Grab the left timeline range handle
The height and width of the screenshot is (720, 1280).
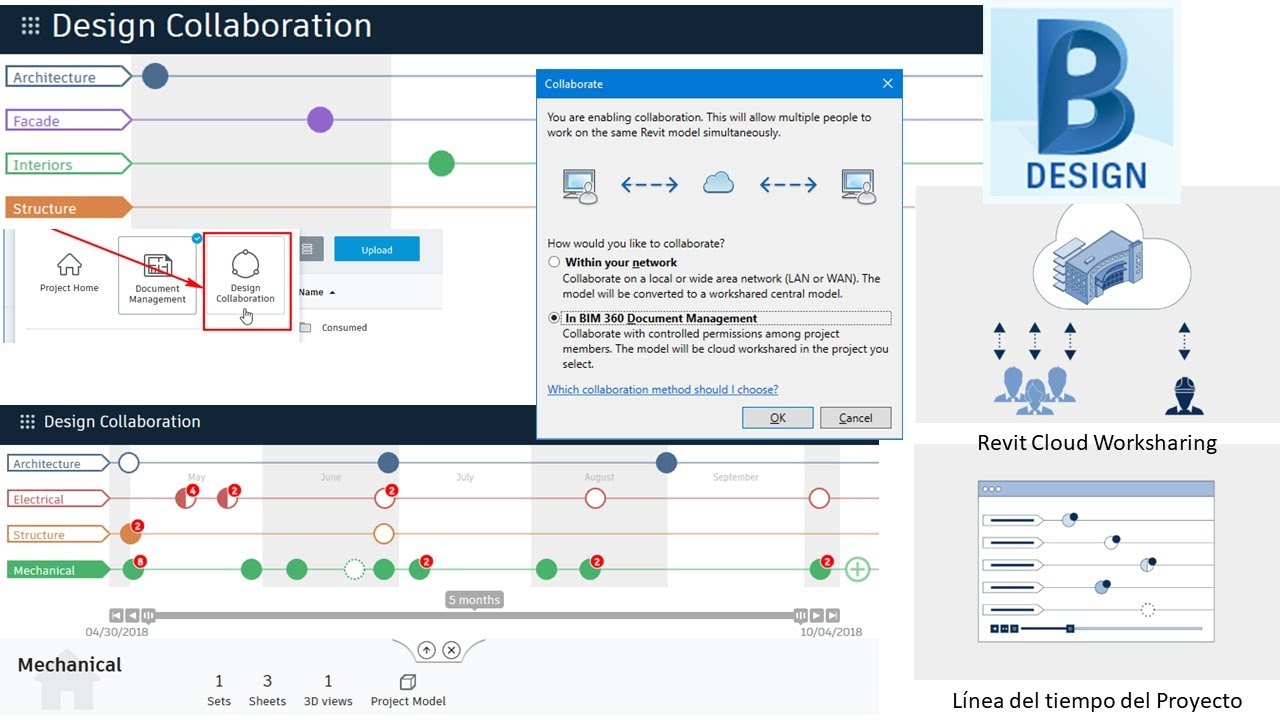[148, 616]
